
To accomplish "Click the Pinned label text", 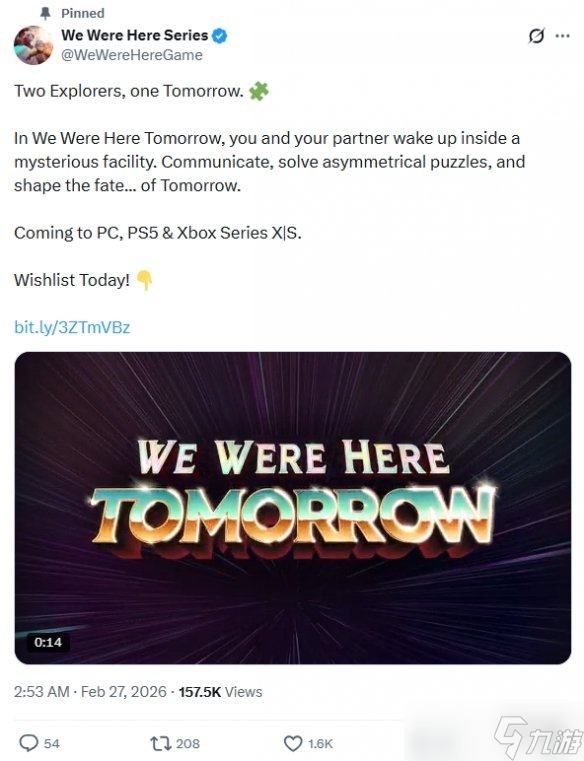I will pyautogui.click(x=83, y=13).
